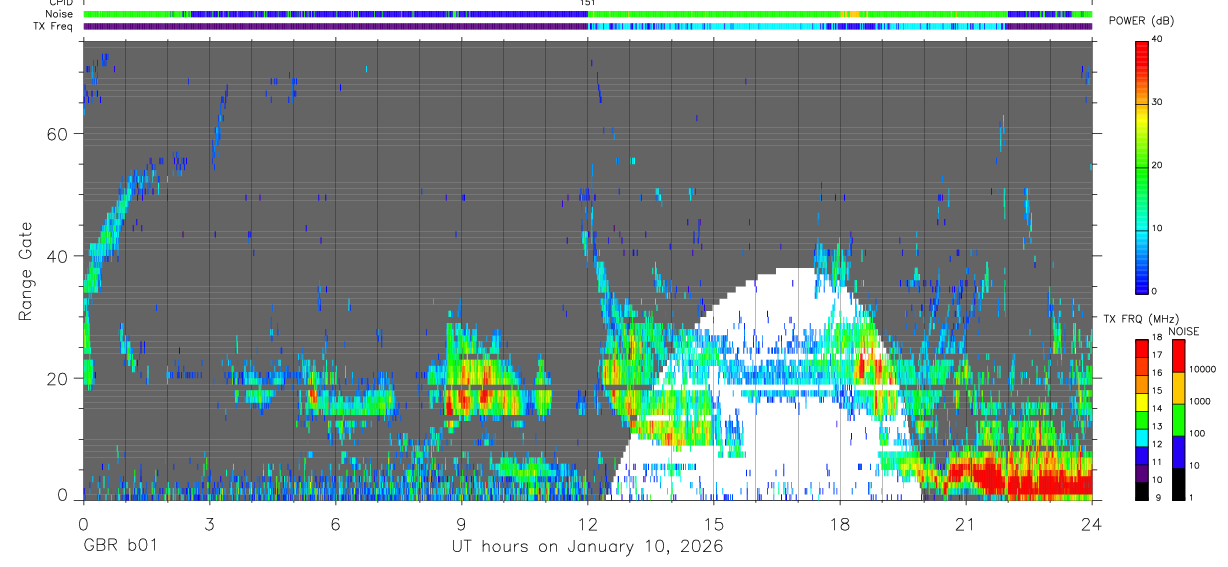The image size is (1228, 567).
Task: Click the 3 tick on the UT hours axis
Action: [x=209, y=523]
